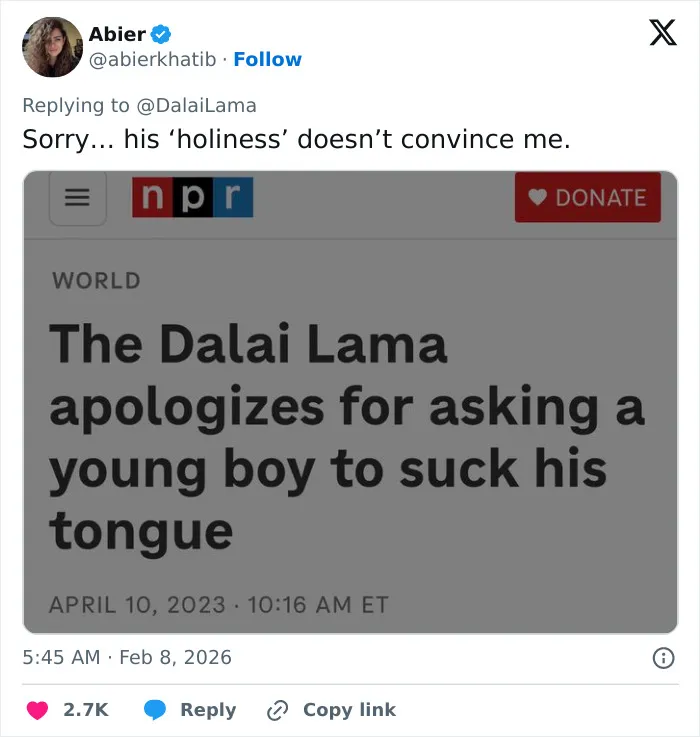Viewport: 700px width, 737px height.
Task: Click the Copy link text
Action: tap(349, 710)
